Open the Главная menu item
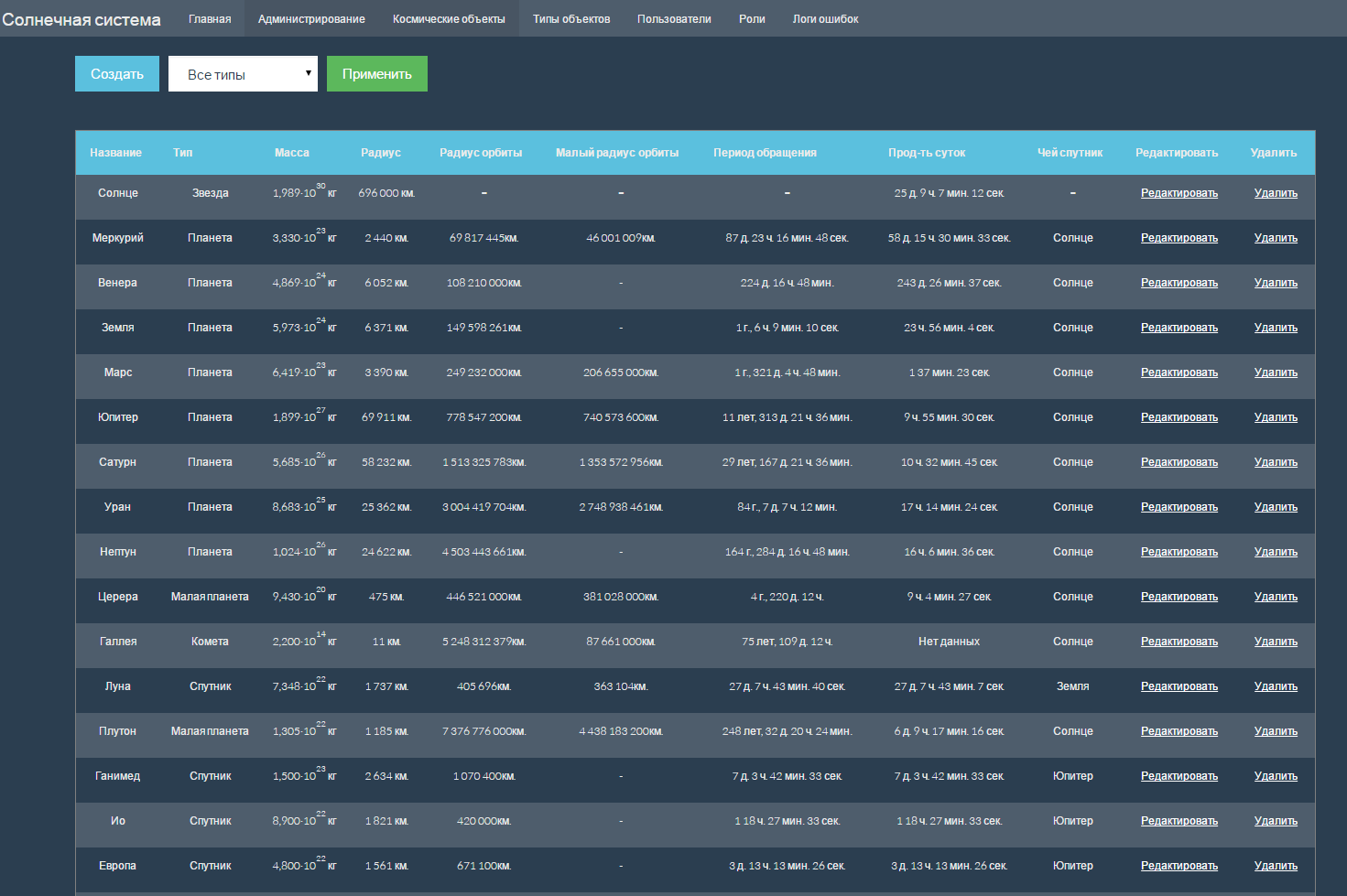The height and width of the screenshot is (896, 1347). [210, 18]
